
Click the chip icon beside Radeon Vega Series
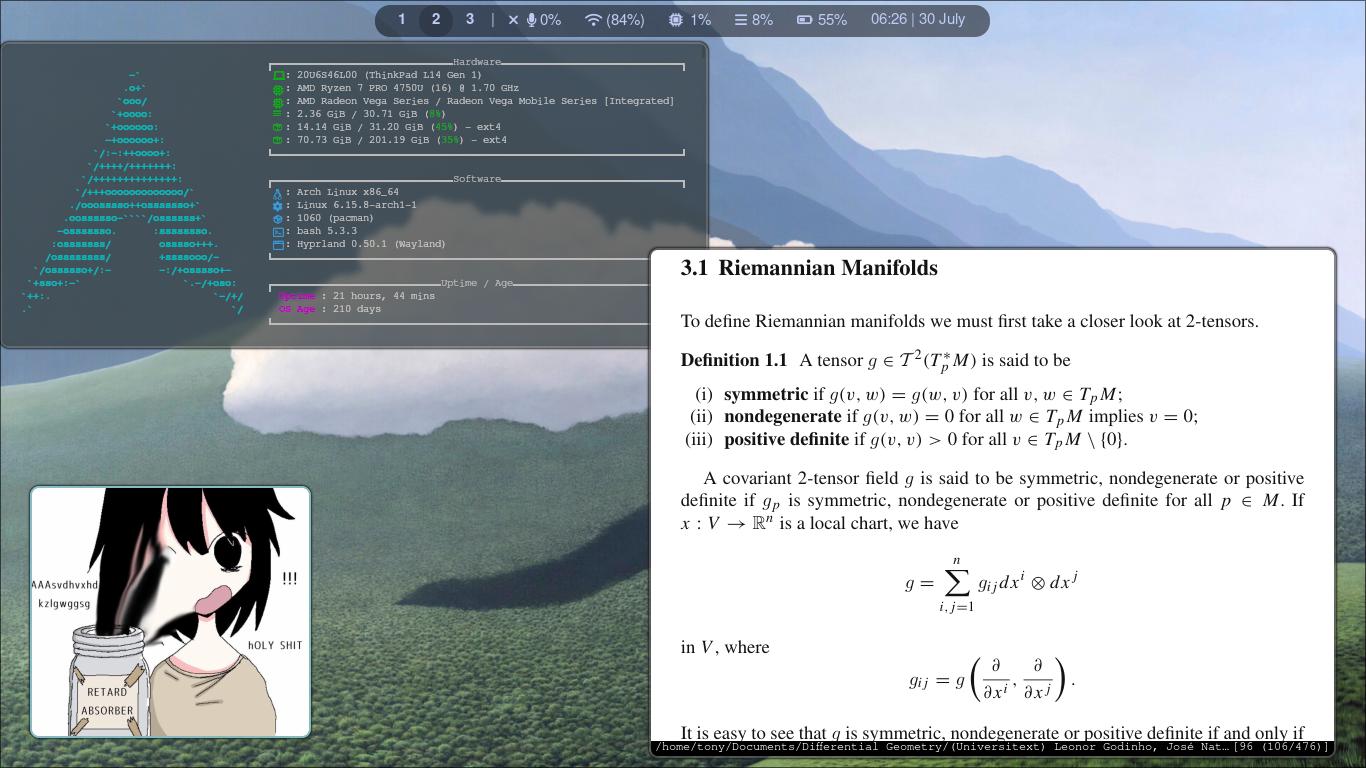coord(278,101)
